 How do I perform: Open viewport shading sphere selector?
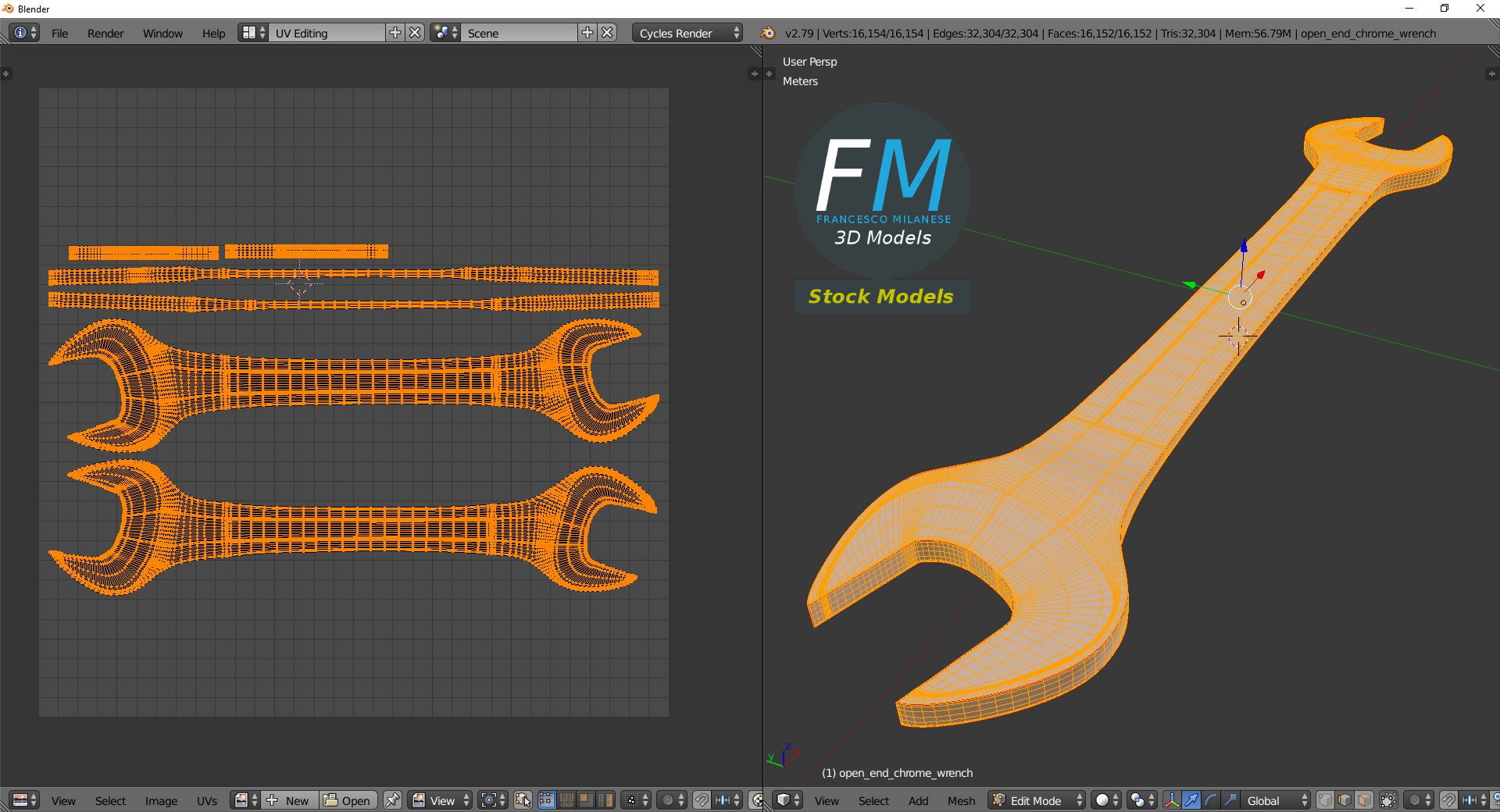point(1106,800)
